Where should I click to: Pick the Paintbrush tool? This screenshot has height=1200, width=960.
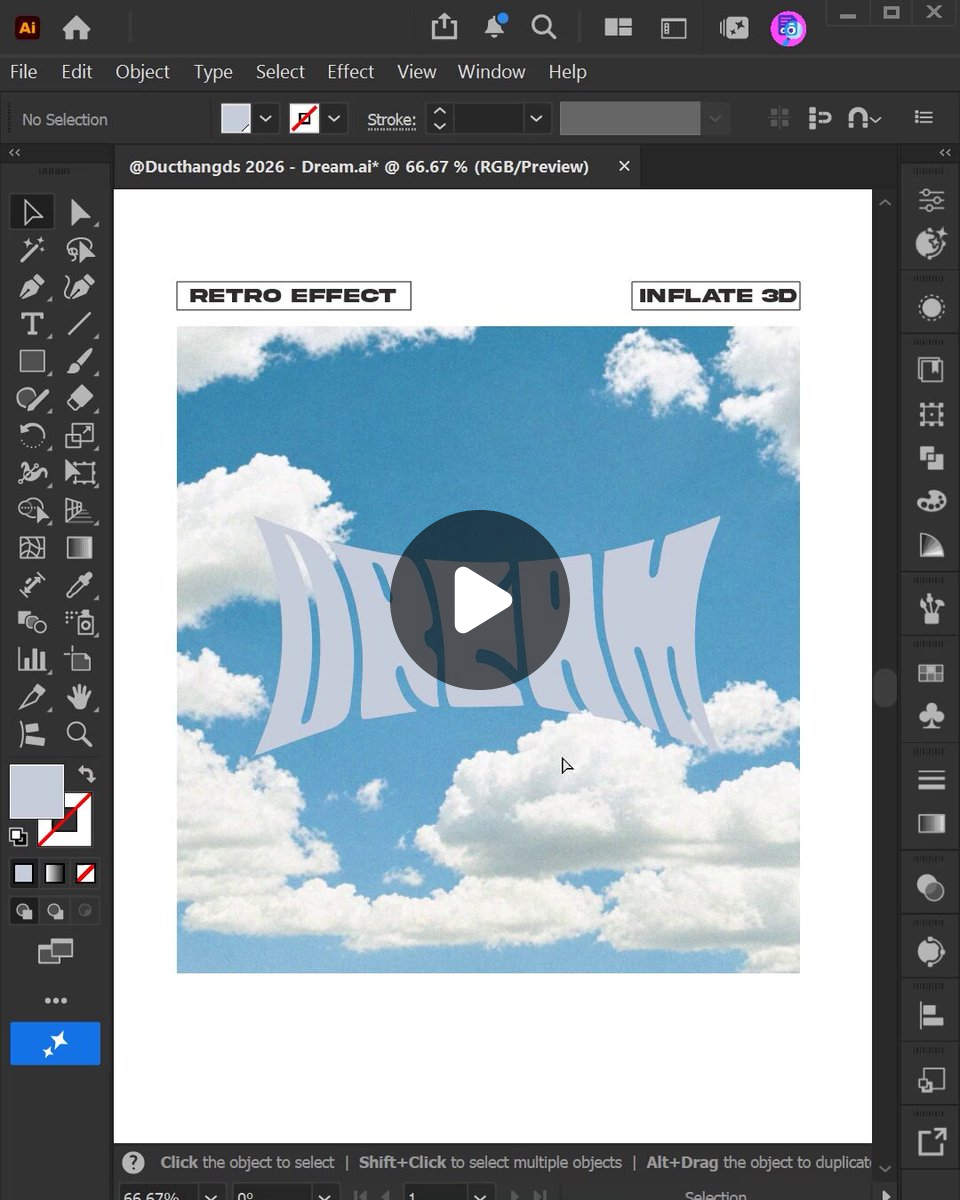coord(80,361)
